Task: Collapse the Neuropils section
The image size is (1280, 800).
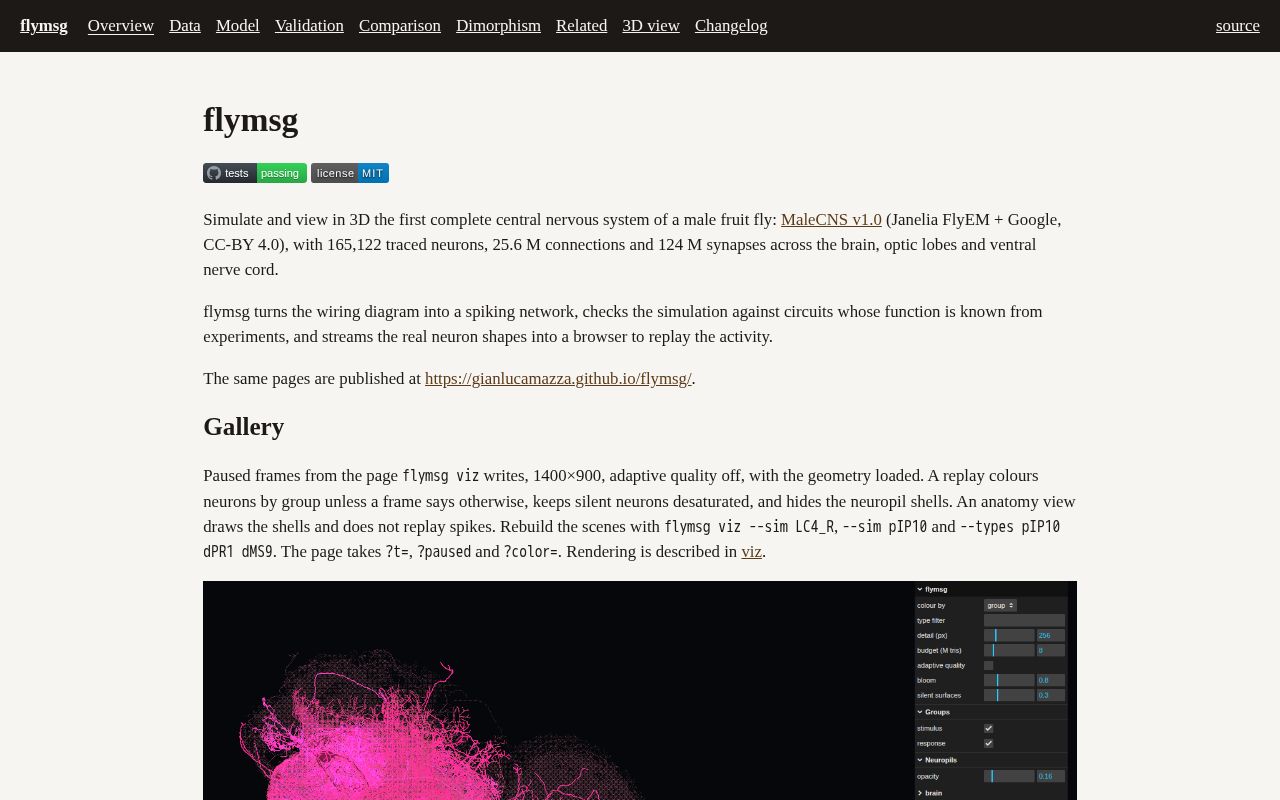Action: point(991,760)
